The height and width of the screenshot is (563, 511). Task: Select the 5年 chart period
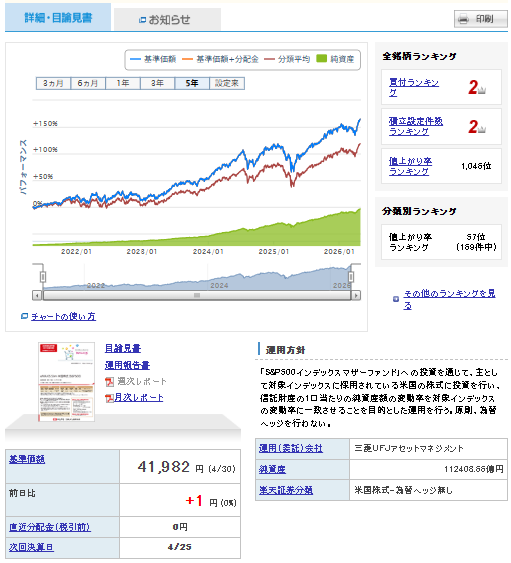pyautogui.click(x=192, y=83)
